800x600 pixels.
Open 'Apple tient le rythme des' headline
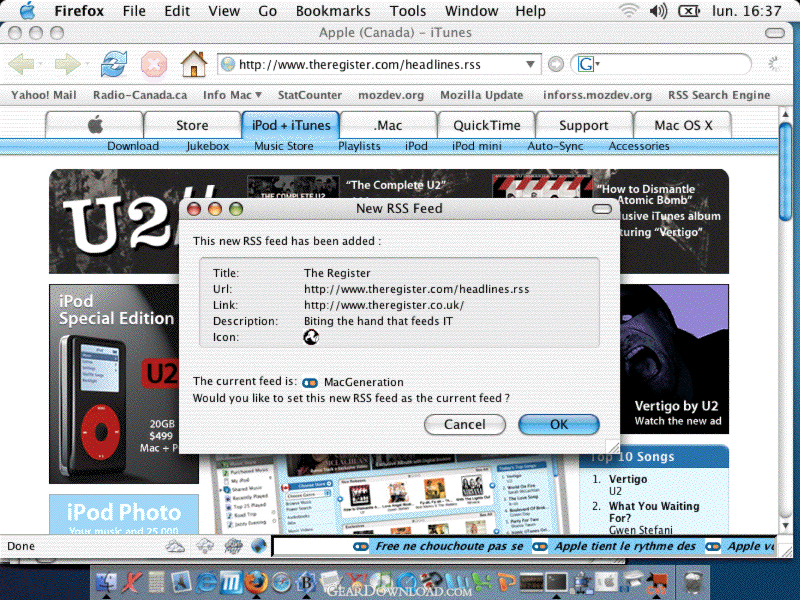click(x=625, y=546)
